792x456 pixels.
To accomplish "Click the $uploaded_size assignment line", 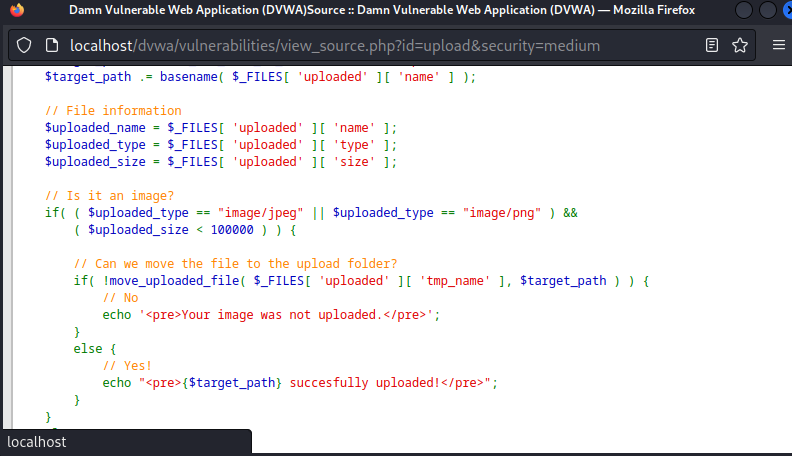I will [221, 162].
